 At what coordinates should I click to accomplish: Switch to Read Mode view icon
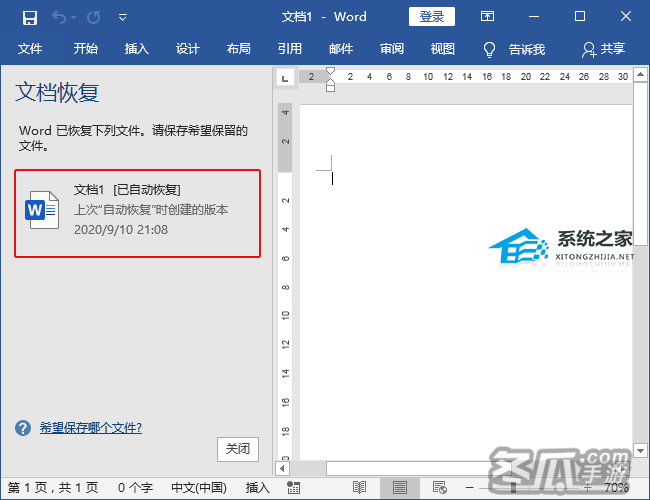tap(359, 488)
